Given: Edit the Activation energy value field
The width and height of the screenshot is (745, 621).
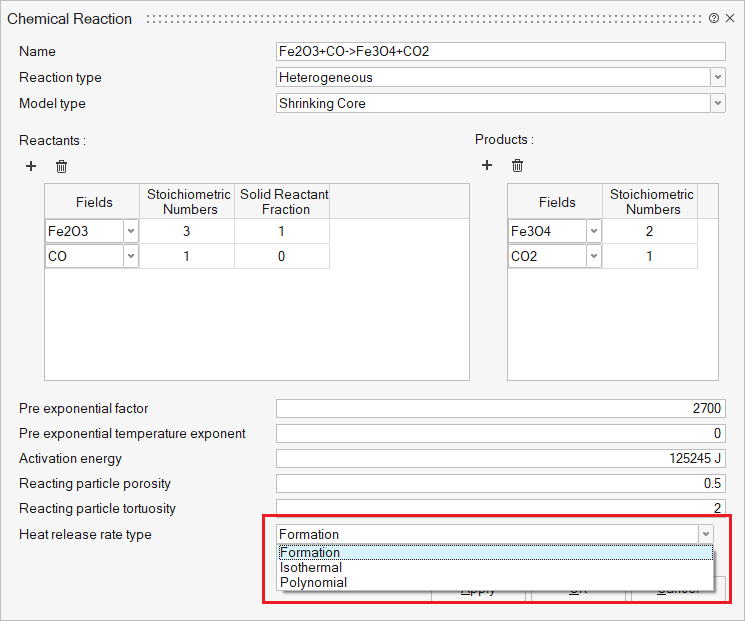Looking at the screenshot, I should click(x=500, y=459).
